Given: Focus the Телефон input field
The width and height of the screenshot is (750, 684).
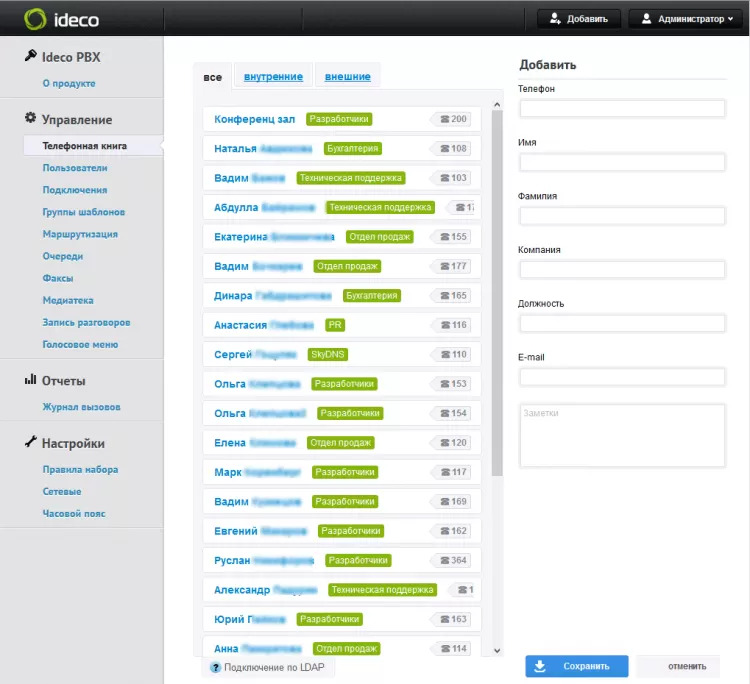Looking at the screenshot, I should click(622, 108).
